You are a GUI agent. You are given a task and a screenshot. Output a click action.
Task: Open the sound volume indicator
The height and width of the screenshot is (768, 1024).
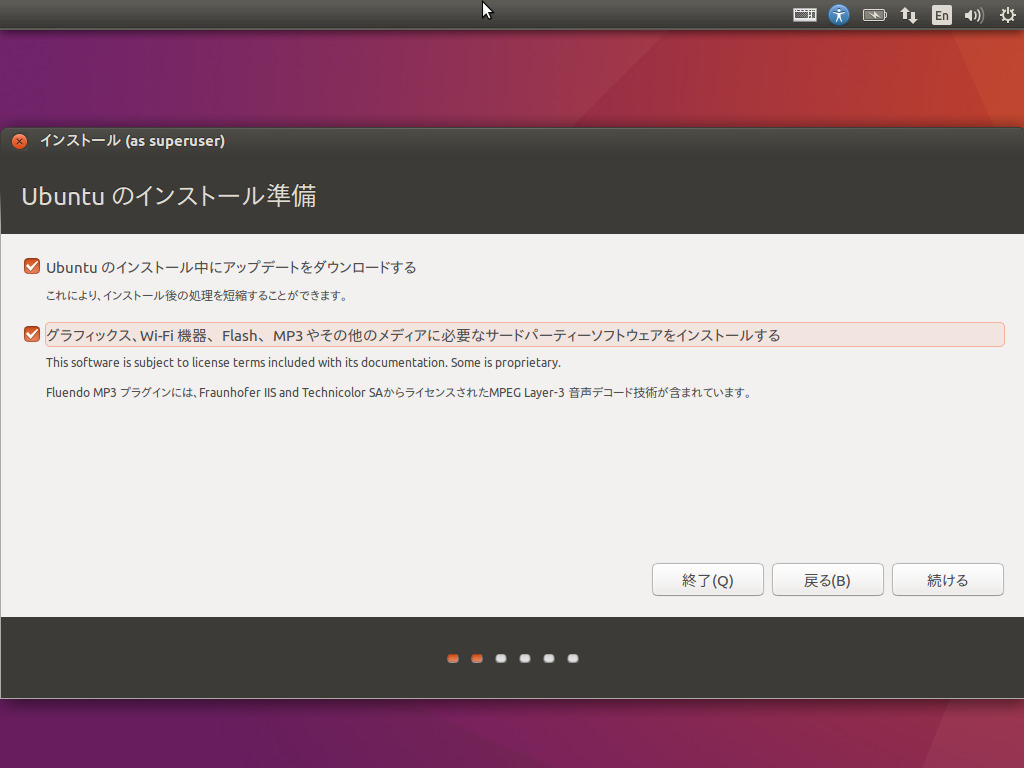(x=974, y=14)
